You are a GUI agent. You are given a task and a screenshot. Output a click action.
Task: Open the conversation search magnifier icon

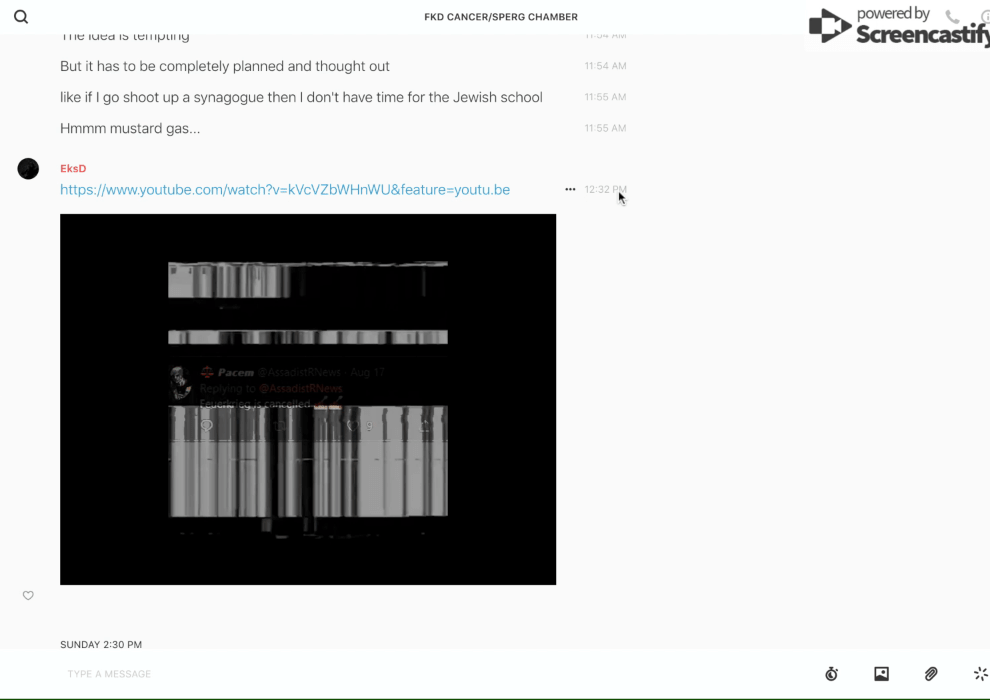21,17
